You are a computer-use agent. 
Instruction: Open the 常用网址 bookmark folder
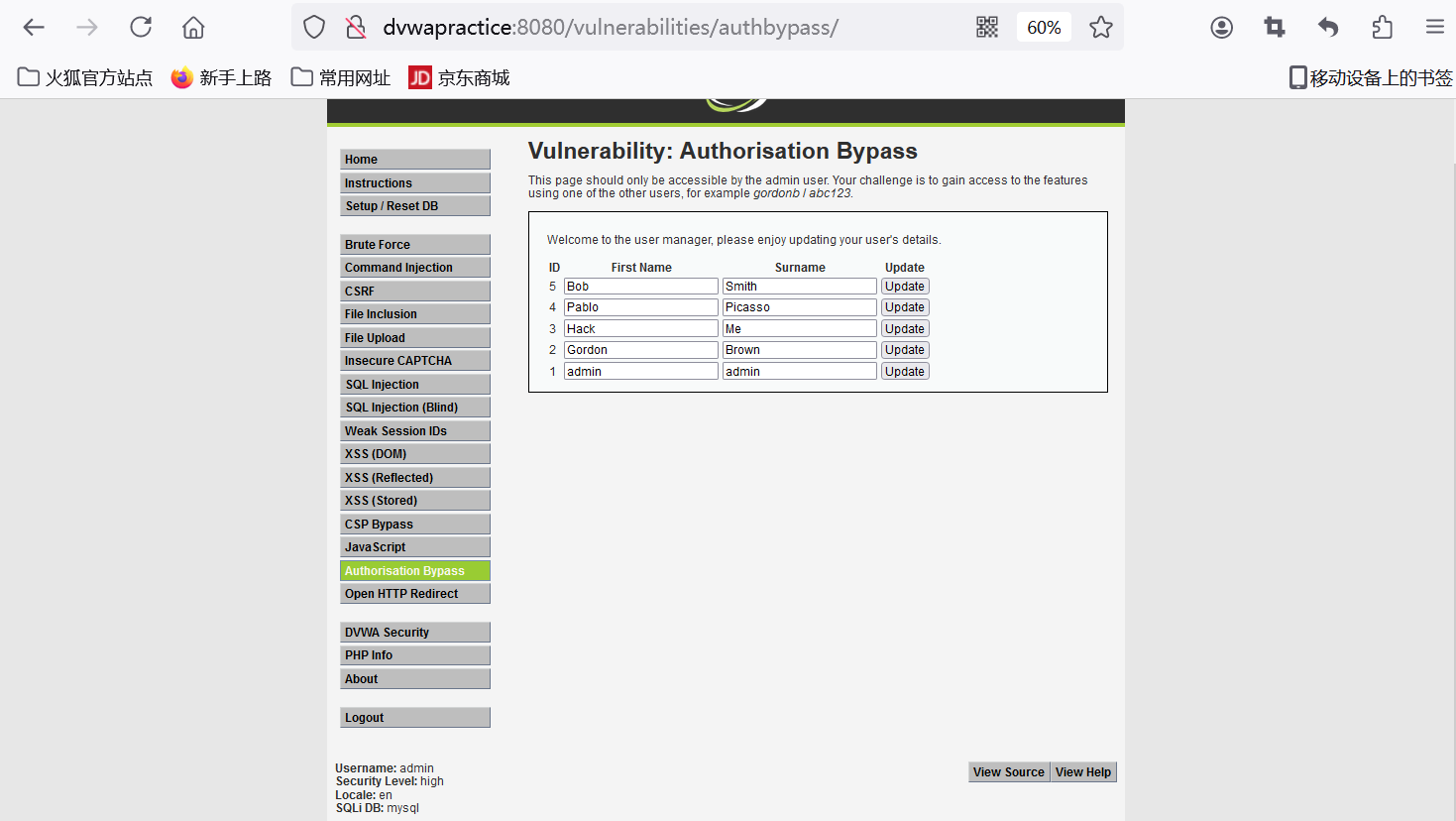pos(341,77)
